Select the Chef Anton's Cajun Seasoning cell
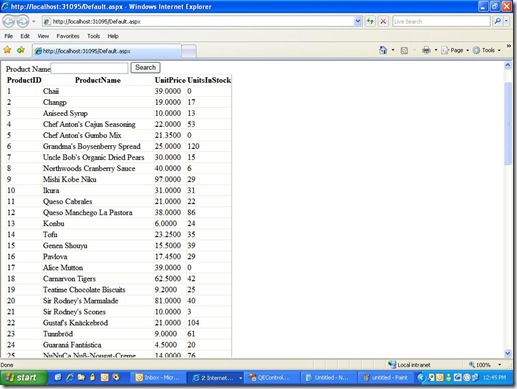This screenshot has width=517, height=389. pyautogui.click(x=89, y=124)
